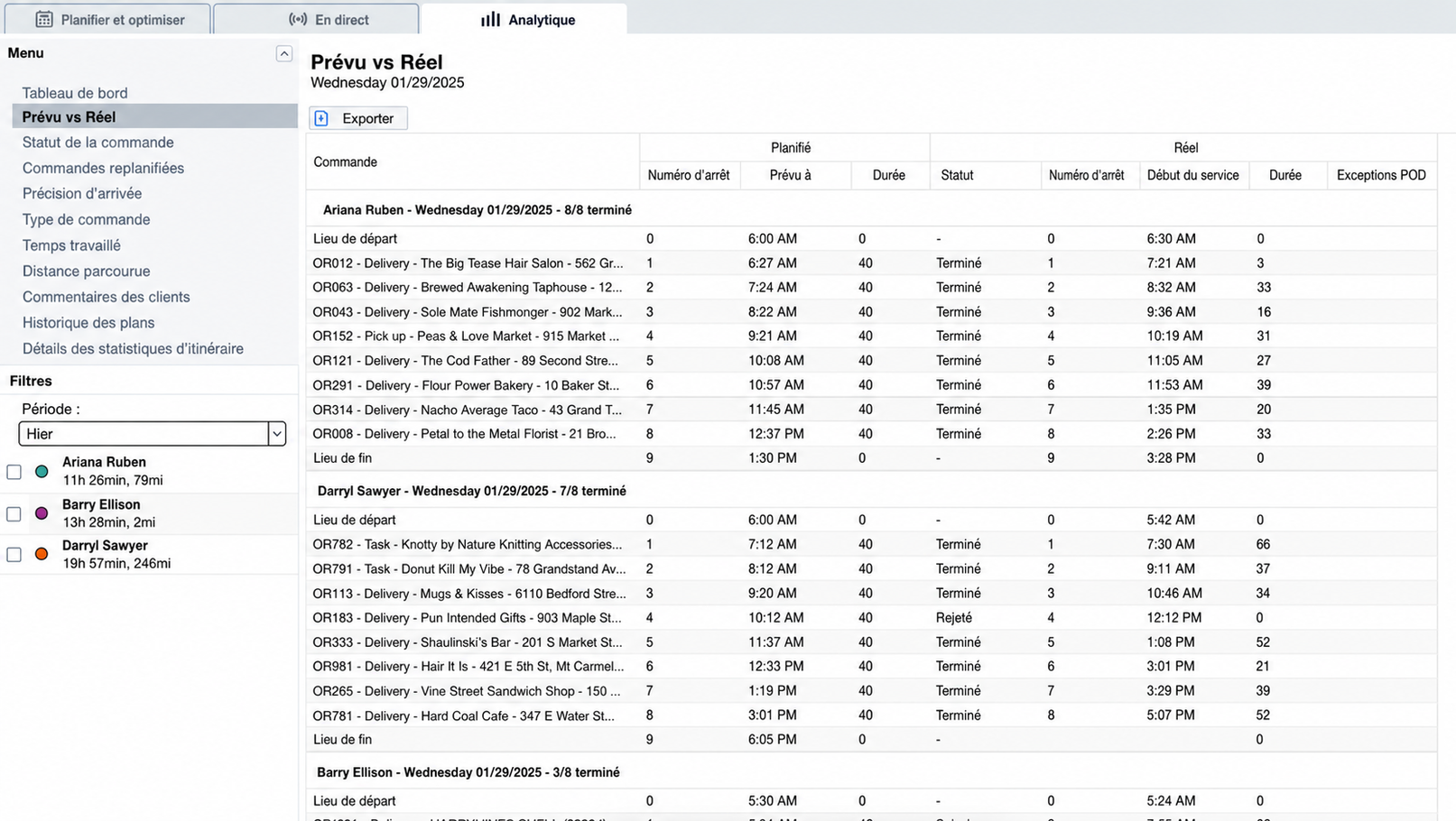The height and width of the screenshot is (821, 1456).
Task: Click the export icon beside Exporter
Action: pos(321,118)
